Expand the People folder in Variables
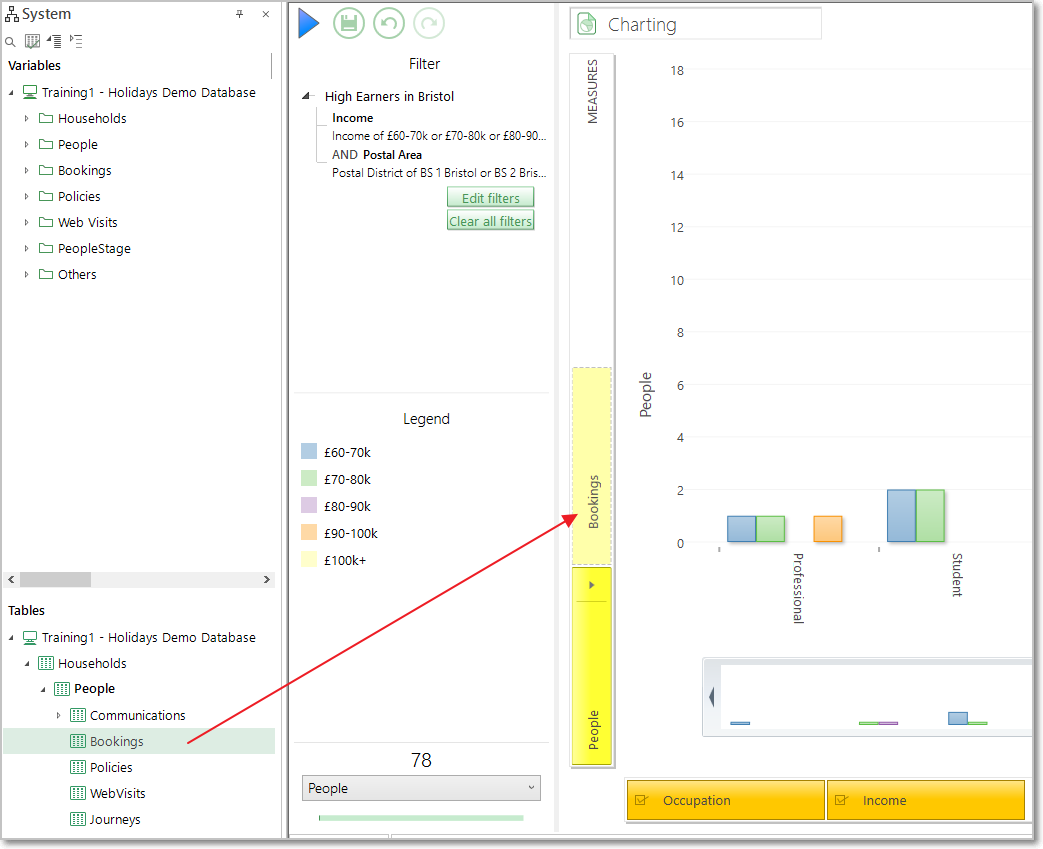This screenshot has height=849, width=1043. point(27,144)
